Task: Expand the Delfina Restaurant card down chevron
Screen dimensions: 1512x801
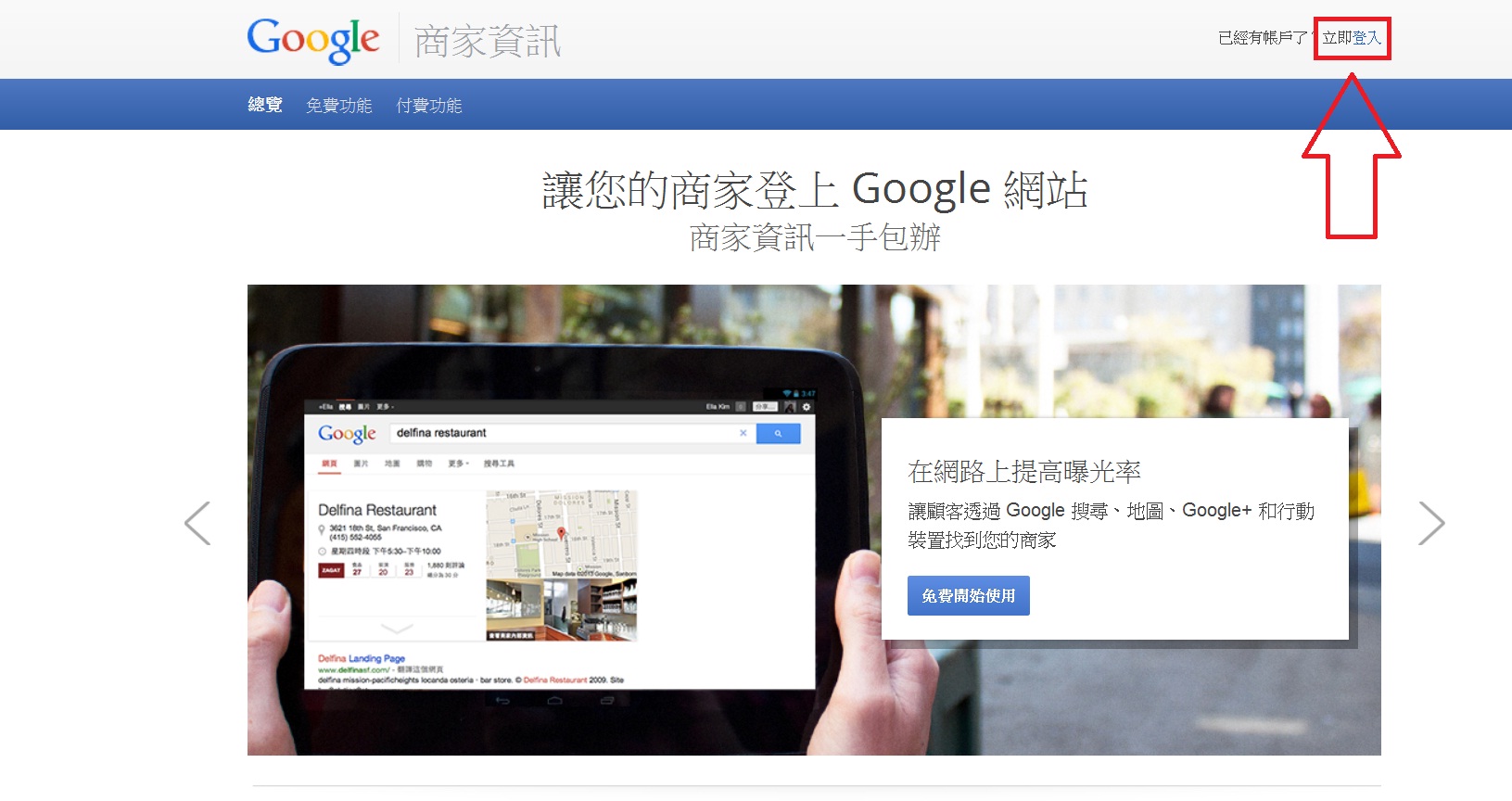Action: (397, 629)
